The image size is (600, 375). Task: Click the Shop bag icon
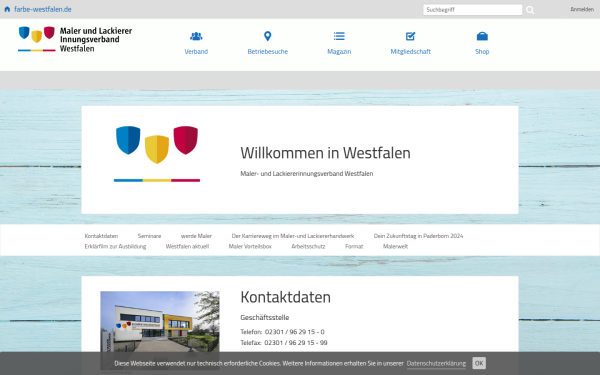coord(482,36)
